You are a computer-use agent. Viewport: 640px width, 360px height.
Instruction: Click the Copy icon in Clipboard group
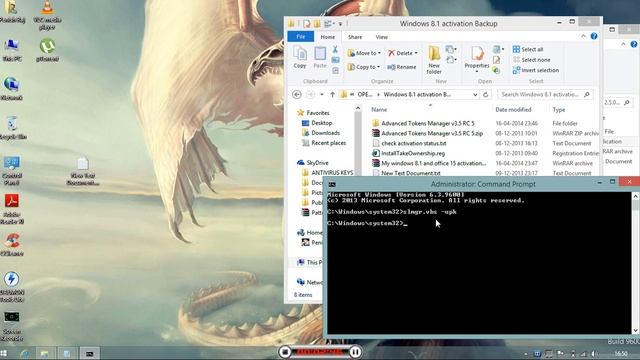coord(300,57)
